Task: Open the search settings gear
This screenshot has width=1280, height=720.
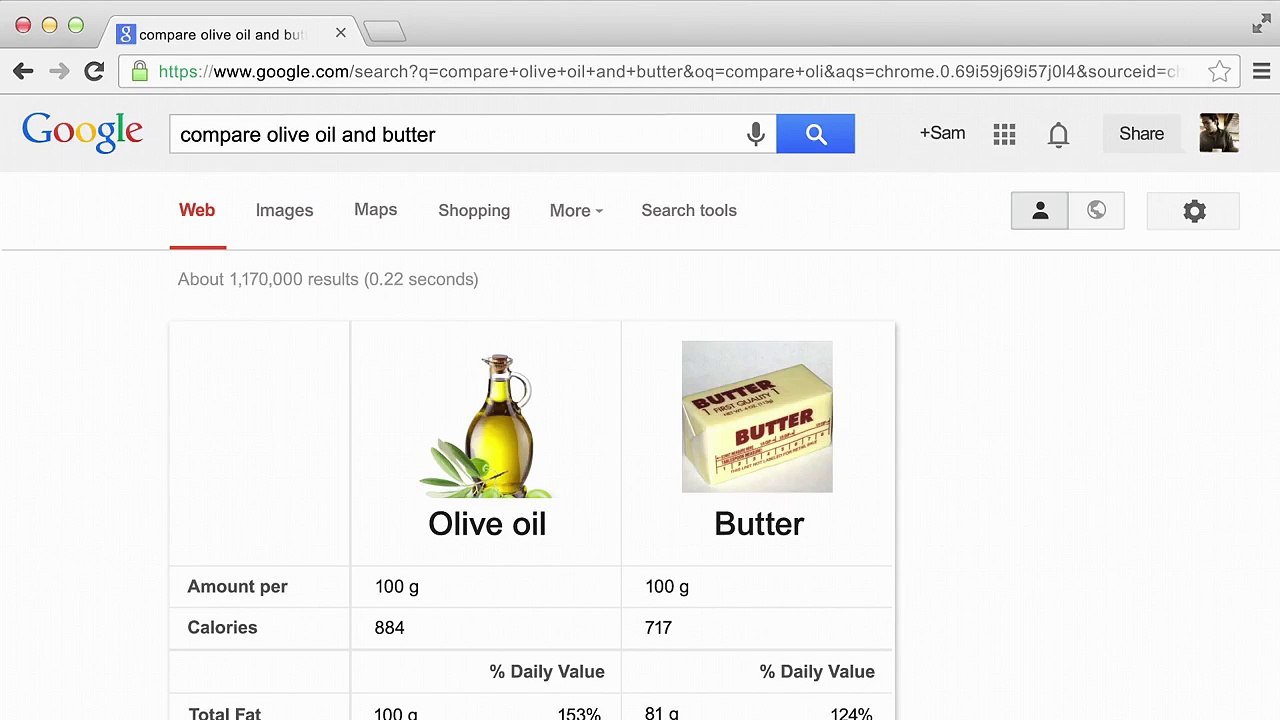Action: coord(1194,211)
